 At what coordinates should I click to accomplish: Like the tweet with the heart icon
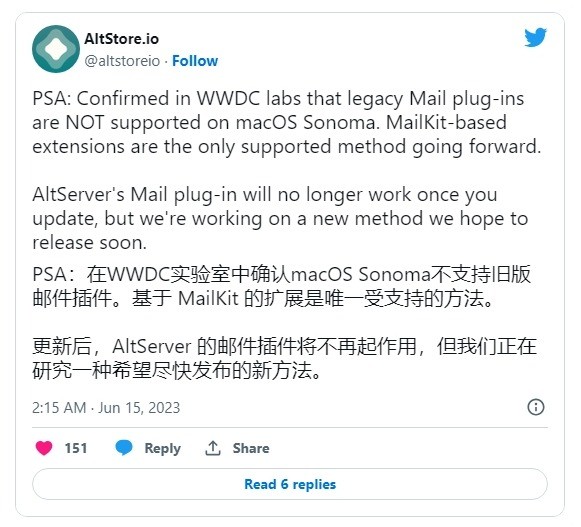pos(44,448)
